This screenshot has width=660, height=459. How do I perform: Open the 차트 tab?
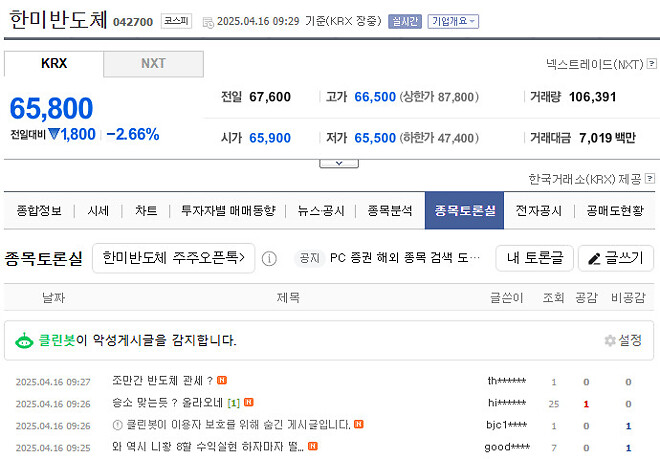(x=146, y=211)
